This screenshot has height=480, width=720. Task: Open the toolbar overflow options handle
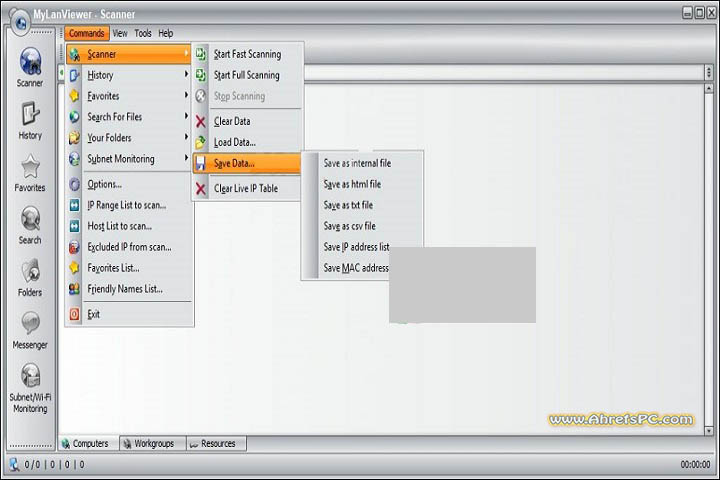709,73
